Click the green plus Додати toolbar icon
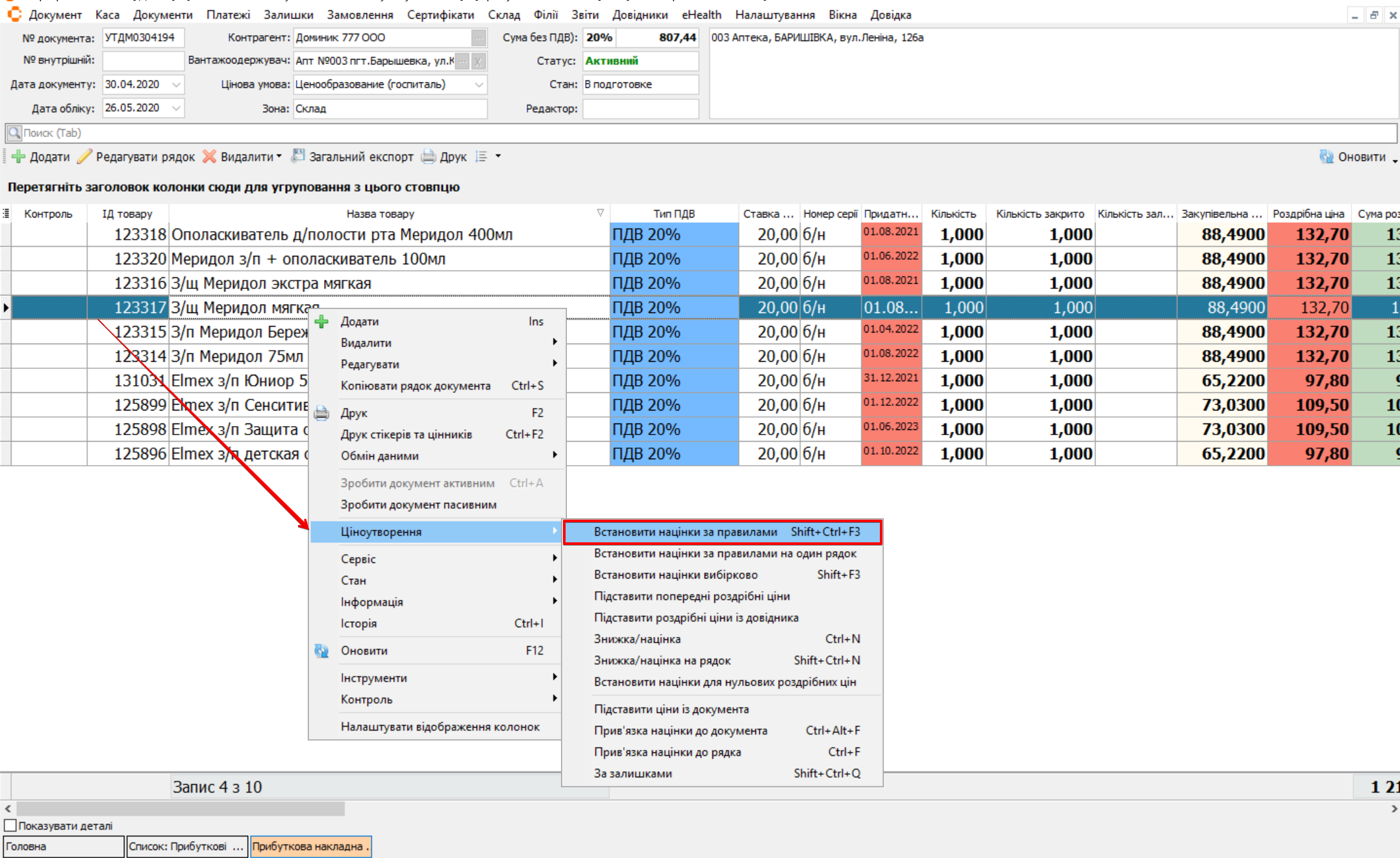The image size is (1400, 858). pos(19,157)
